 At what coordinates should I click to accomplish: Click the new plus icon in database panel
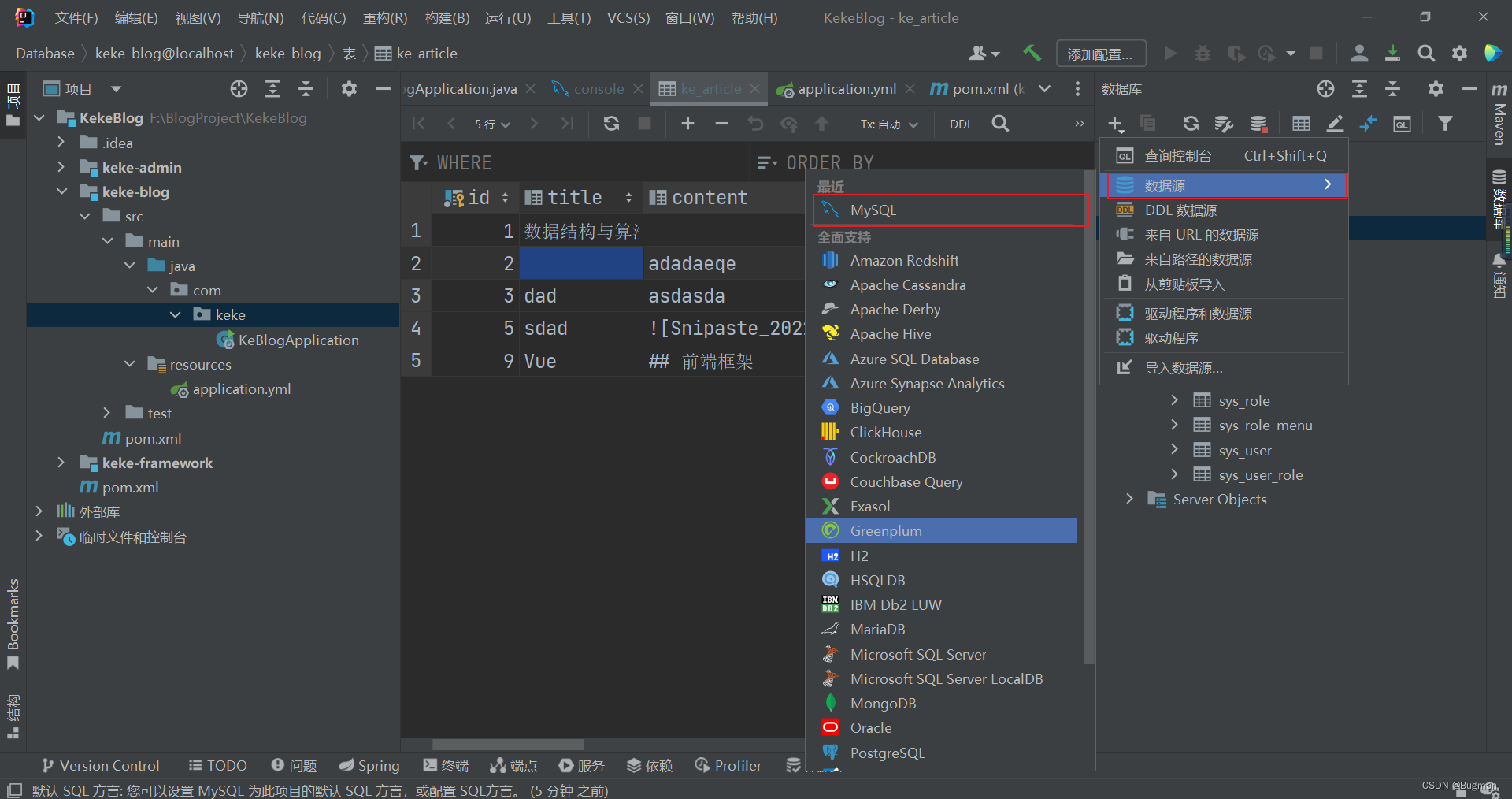coord(1116,124)
